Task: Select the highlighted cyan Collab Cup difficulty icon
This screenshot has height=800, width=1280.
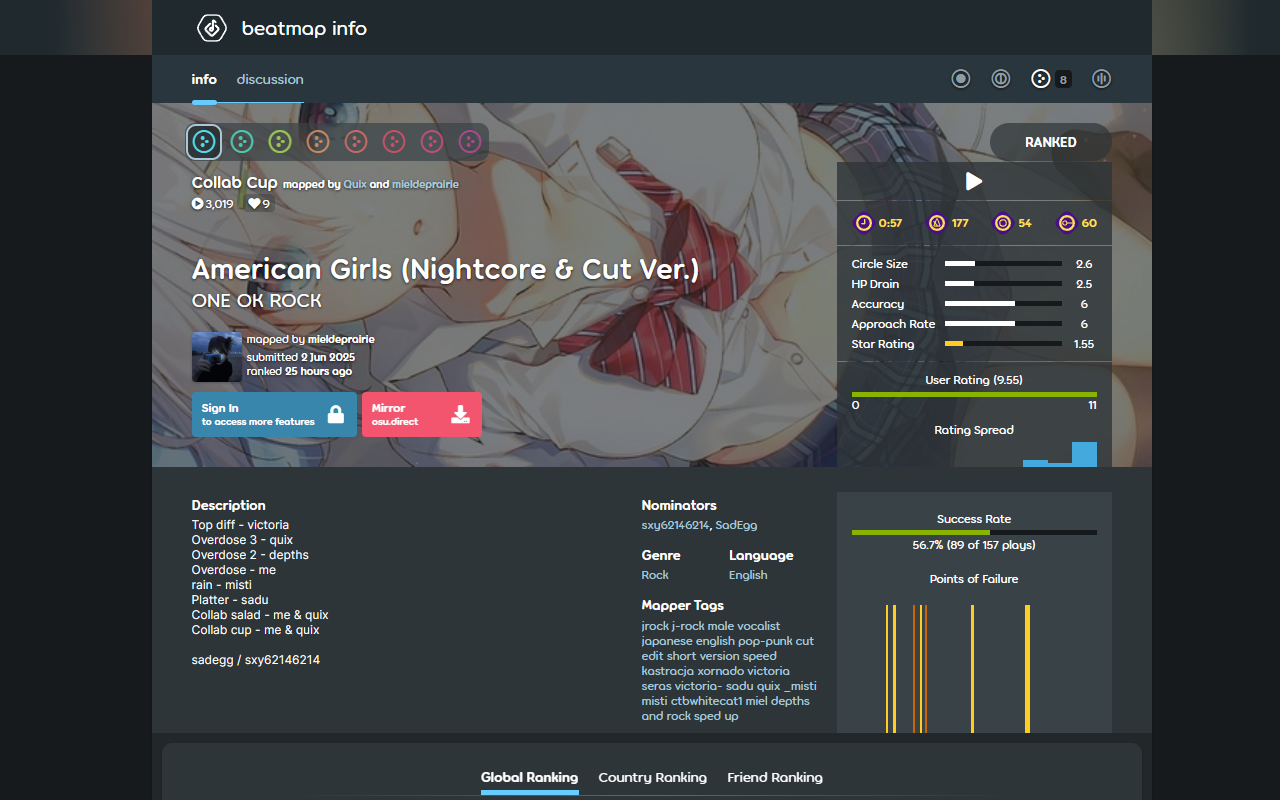Action: coord(204,142)
